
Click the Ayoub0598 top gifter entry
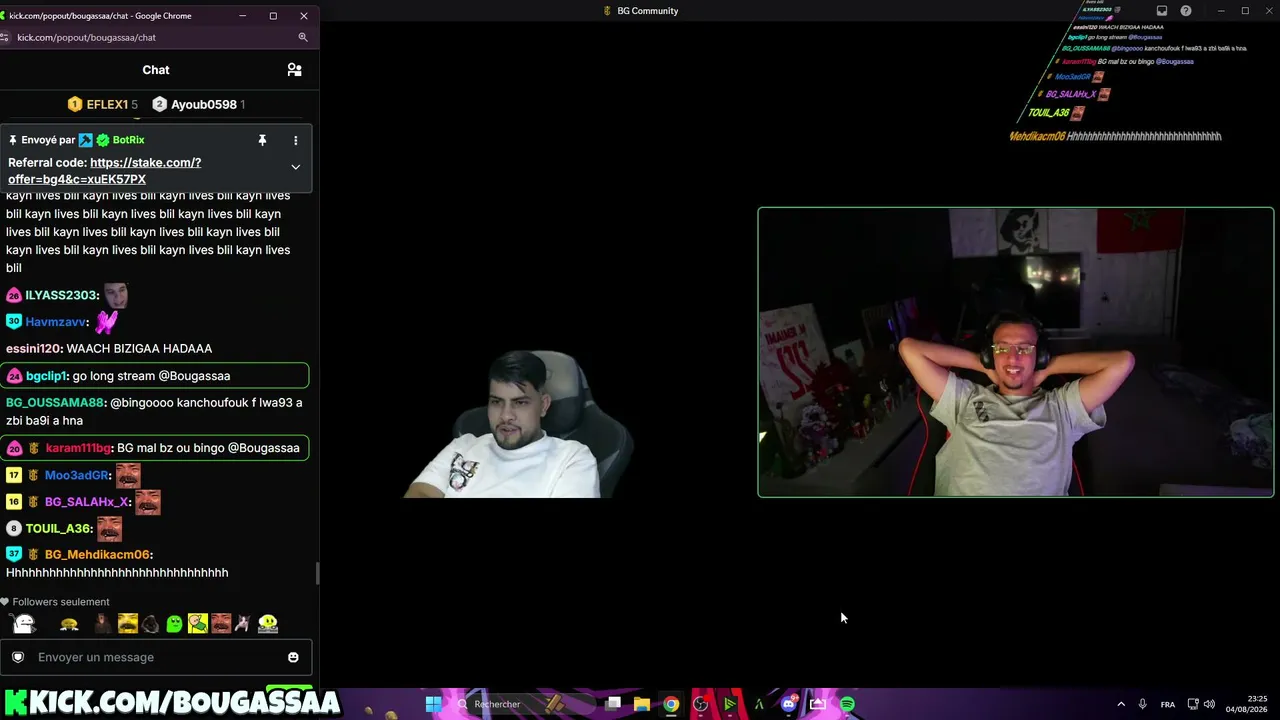click(198, 104)
